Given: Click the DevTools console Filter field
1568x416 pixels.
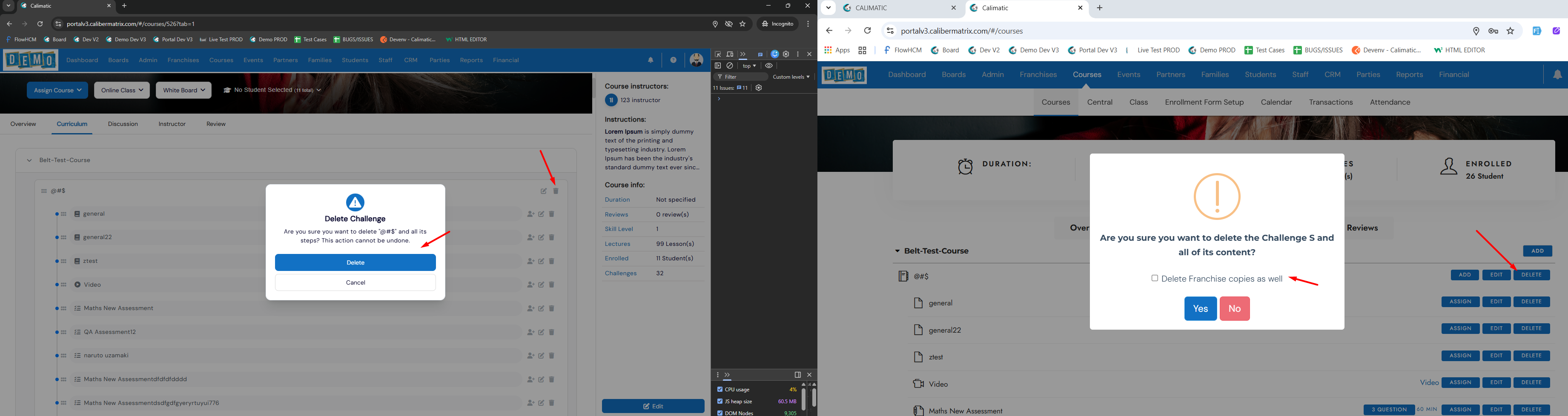Looking at the screenshot, I should point(741,77).
